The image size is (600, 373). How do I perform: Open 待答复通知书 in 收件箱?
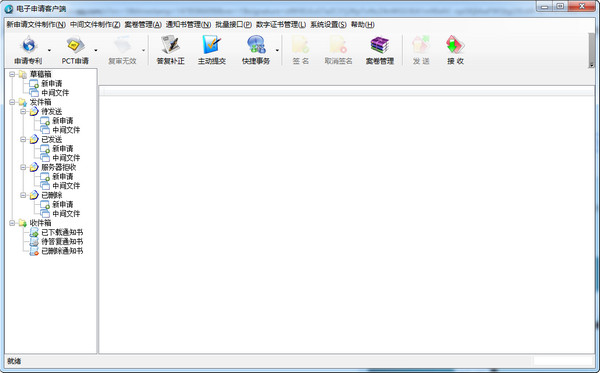(62, 241)
